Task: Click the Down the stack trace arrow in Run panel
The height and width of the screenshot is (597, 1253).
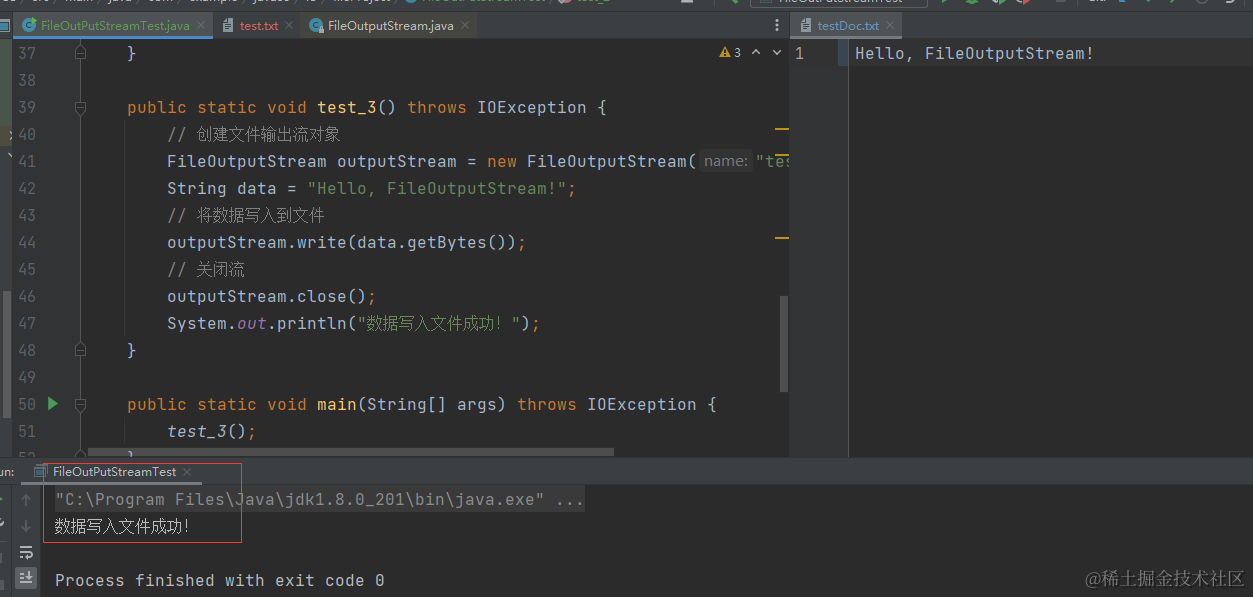Action: click(26, 526)
